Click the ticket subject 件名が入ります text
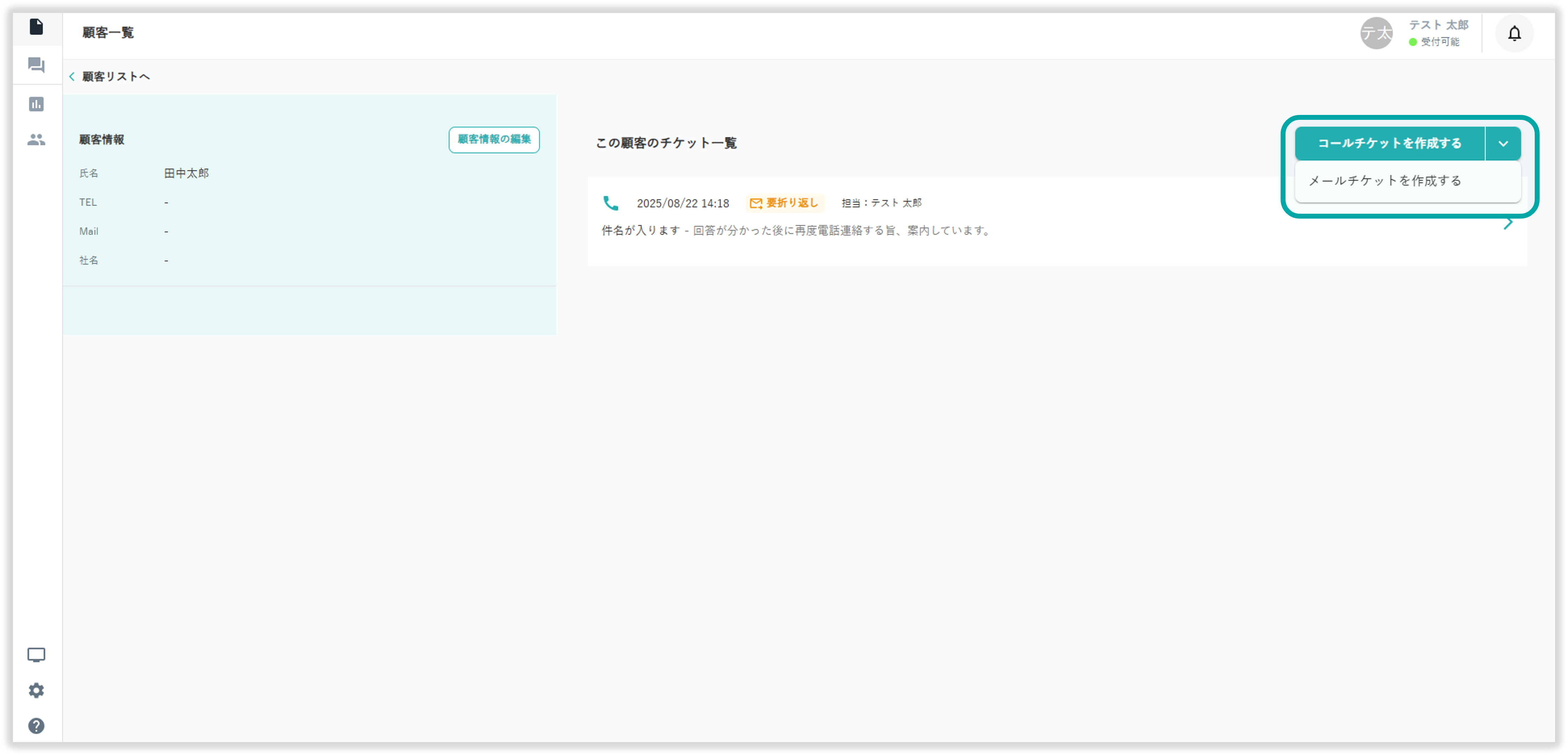 pos(640,231)
